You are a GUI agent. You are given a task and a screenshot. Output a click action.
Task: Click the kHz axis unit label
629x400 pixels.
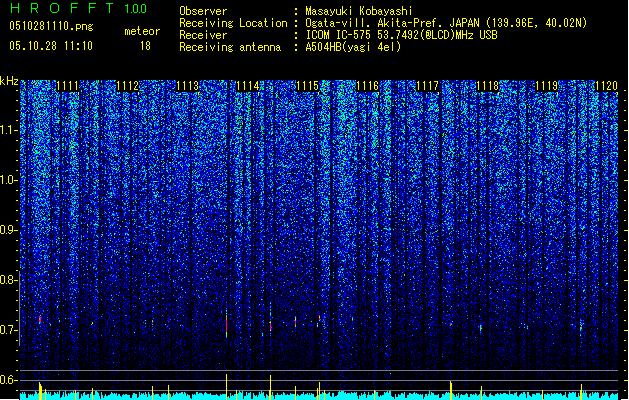(x=9, y=81)
